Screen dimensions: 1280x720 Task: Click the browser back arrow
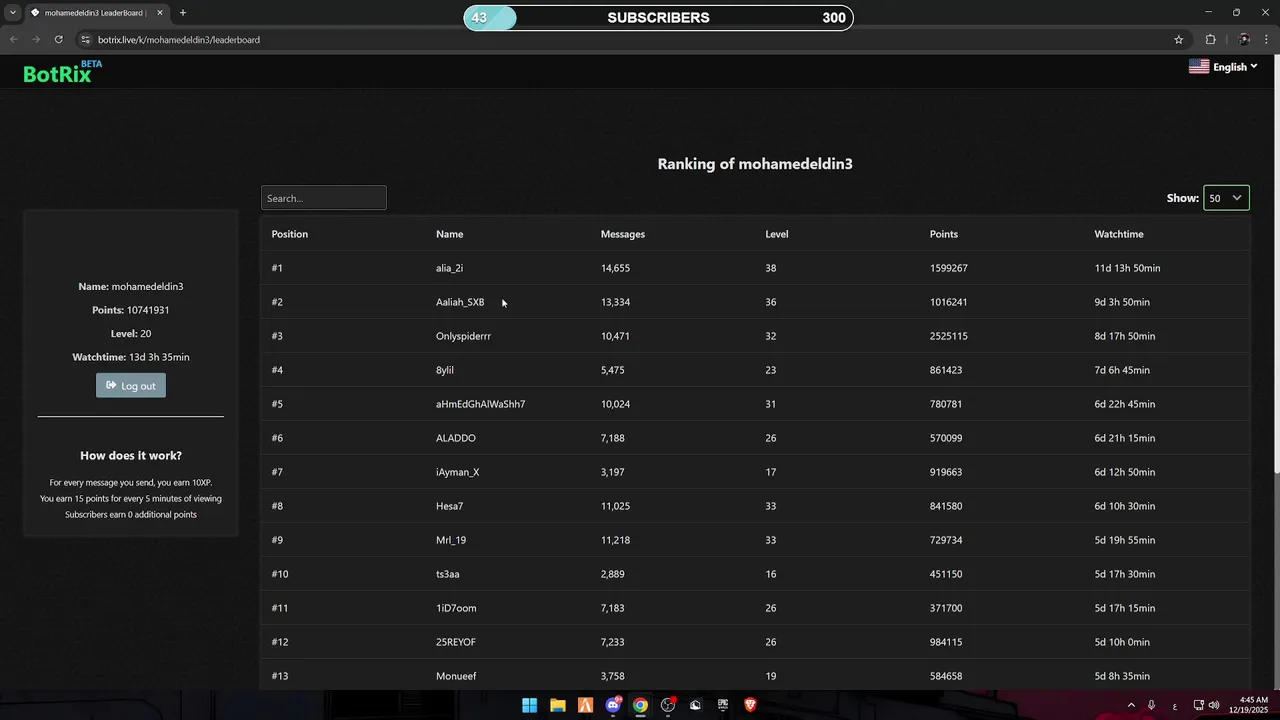coord(14,39)
